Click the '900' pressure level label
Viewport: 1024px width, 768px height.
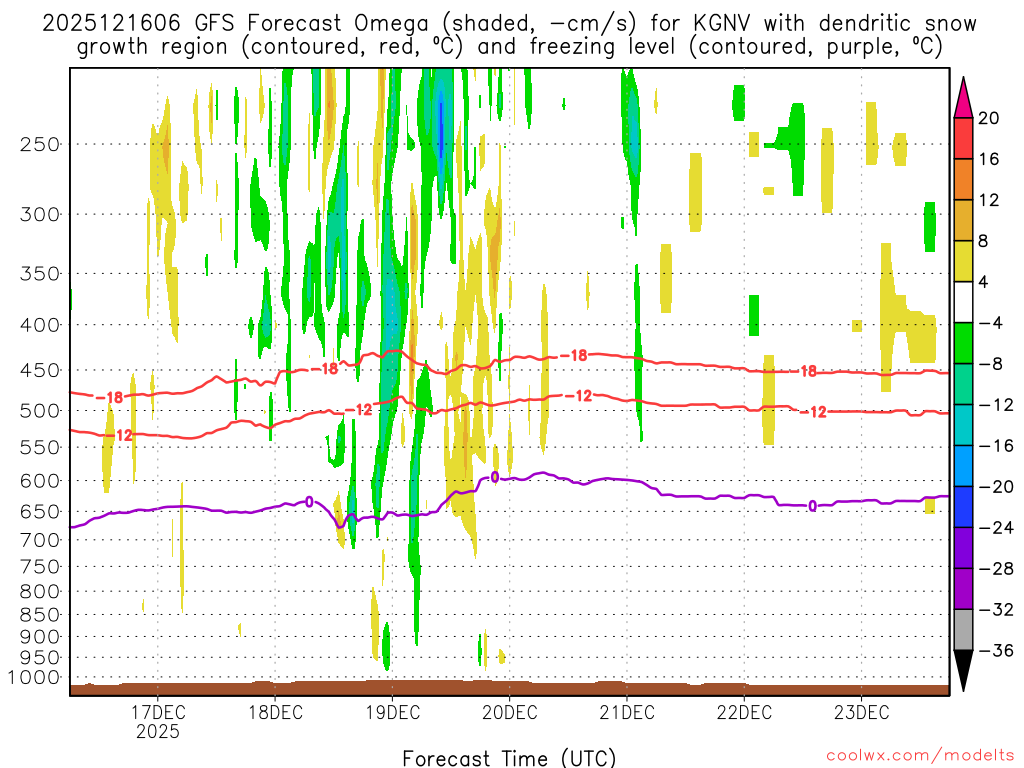(x=40, y=637)
